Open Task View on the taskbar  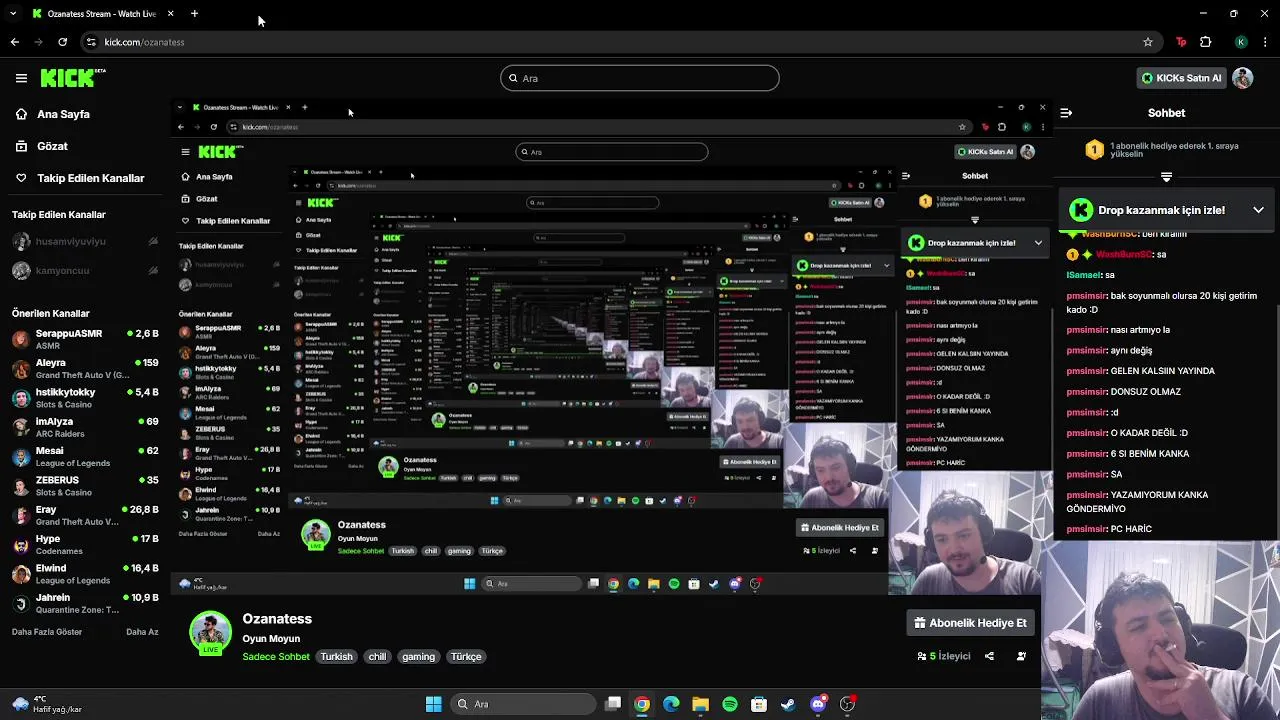pyautogui.click(x=613, y=704)
